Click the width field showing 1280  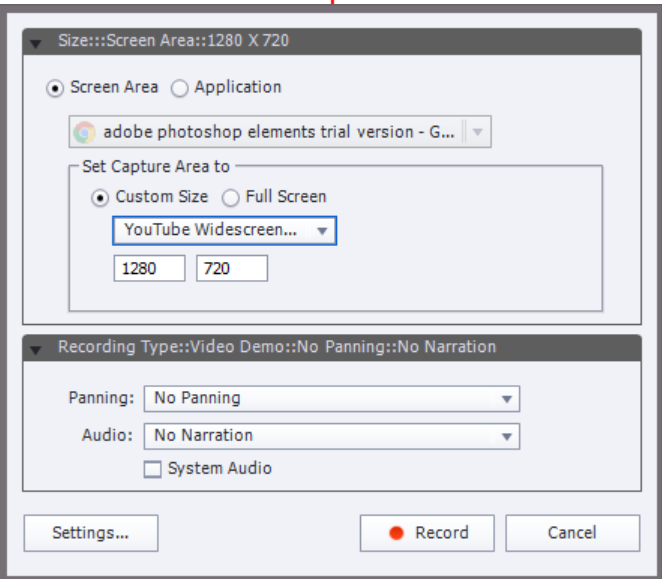click(x=149, y=268)
